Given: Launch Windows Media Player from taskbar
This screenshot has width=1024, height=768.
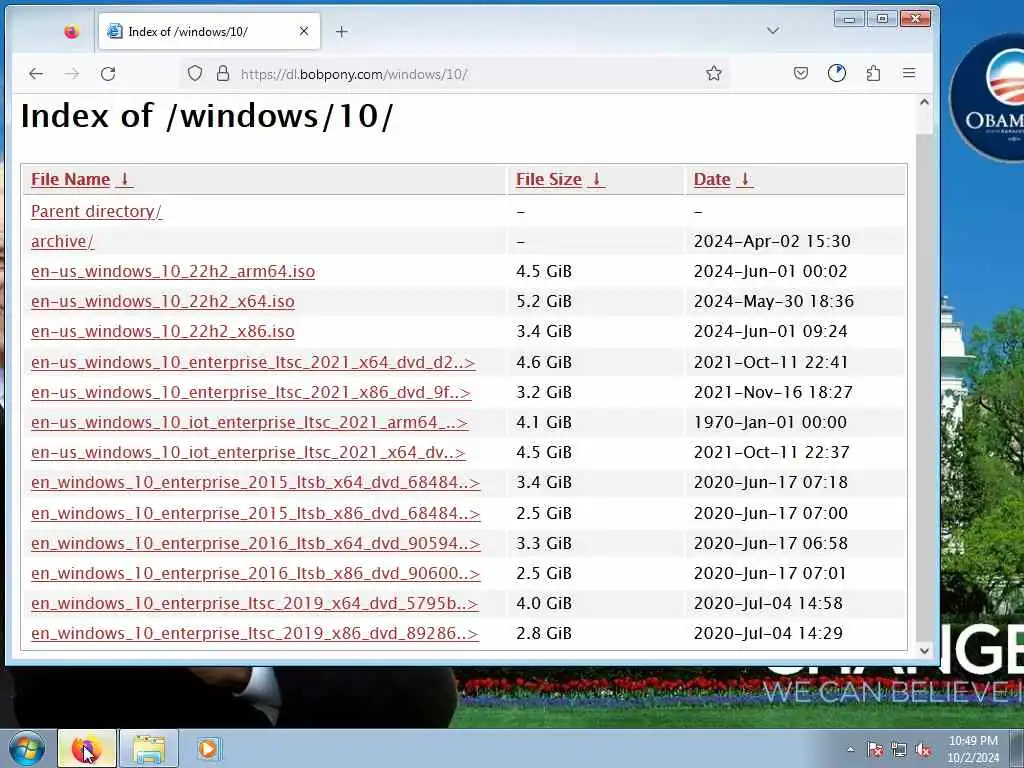Looking at the screenshot, I should tap(209, 748).
